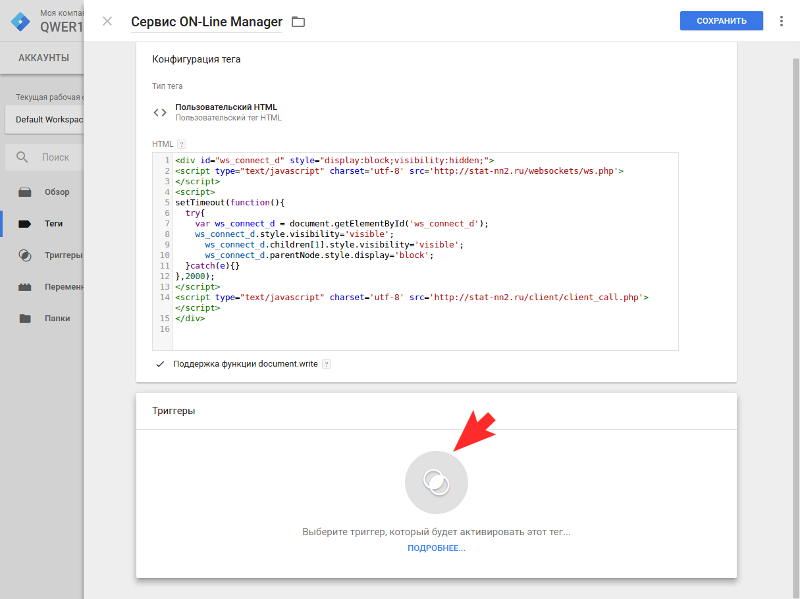Click the code brackets tag type icon

[x=160, y=112]
